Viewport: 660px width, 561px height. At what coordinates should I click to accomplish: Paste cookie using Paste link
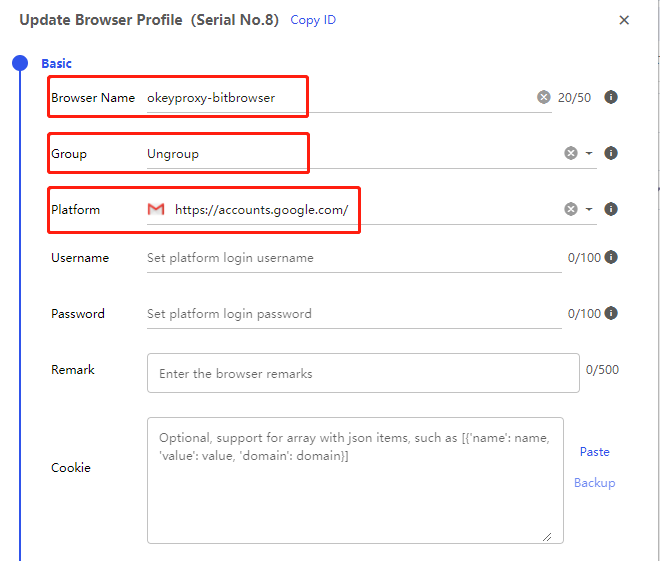[x=594, y=452]
